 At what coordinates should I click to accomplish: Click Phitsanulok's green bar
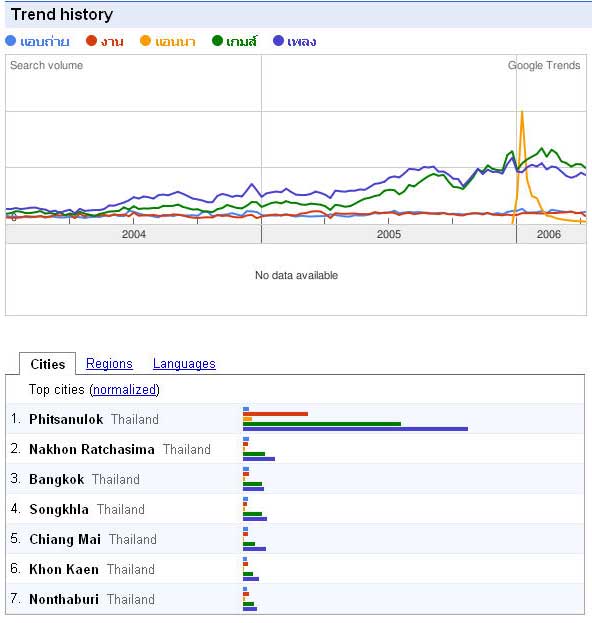[322, 424]
